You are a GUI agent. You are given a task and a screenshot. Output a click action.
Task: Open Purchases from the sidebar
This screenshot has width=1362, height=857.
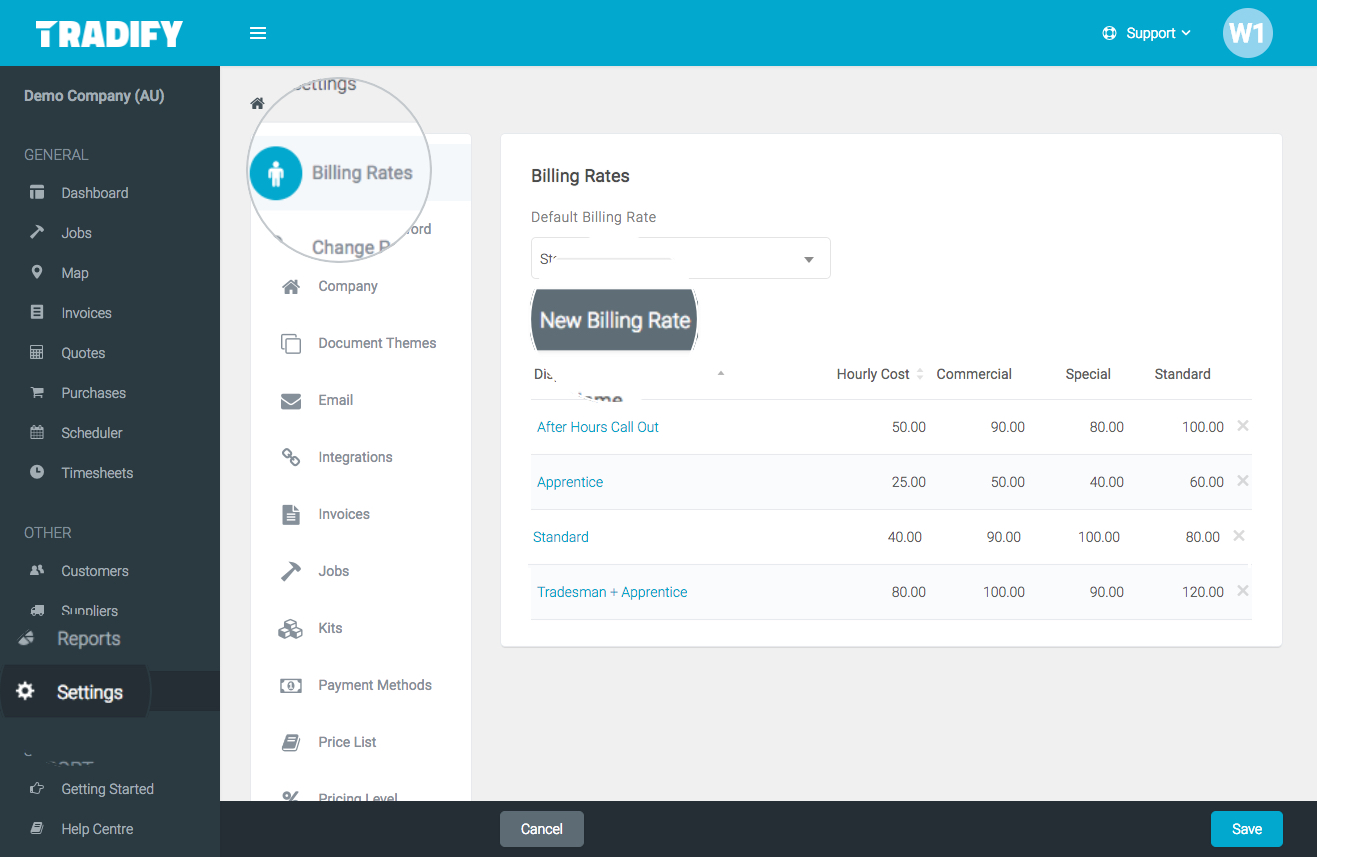[93, 392]
